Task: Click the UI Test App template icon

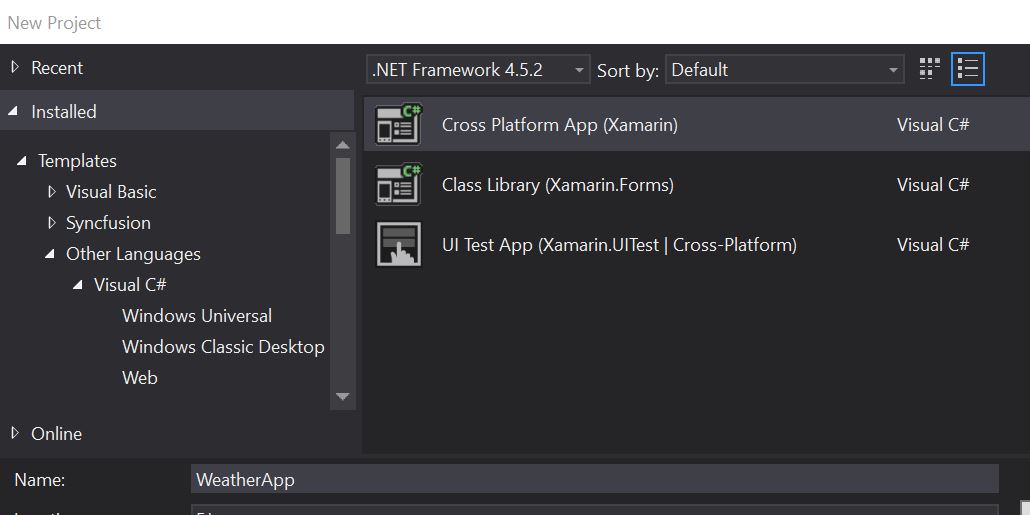Action: 399,244
